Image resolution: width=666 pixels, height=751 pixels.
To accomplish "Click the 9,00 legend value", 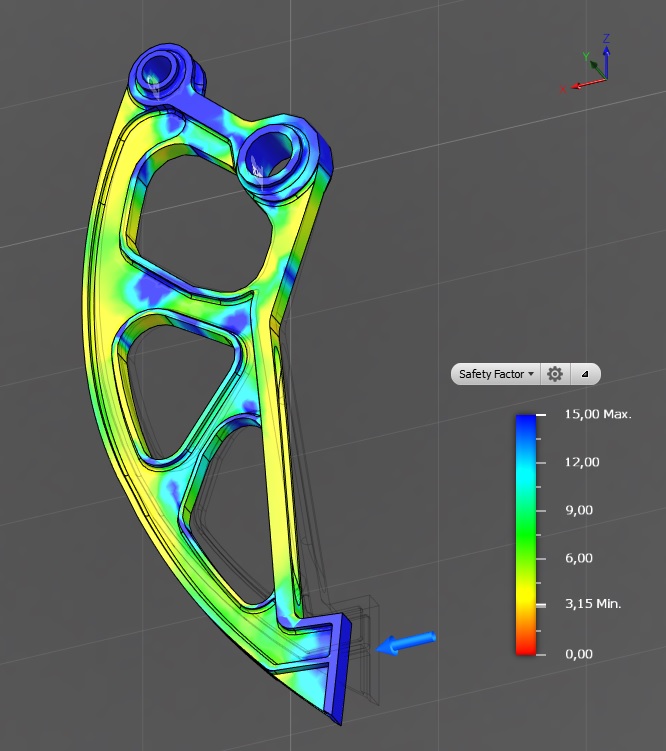I will (579, 510).
